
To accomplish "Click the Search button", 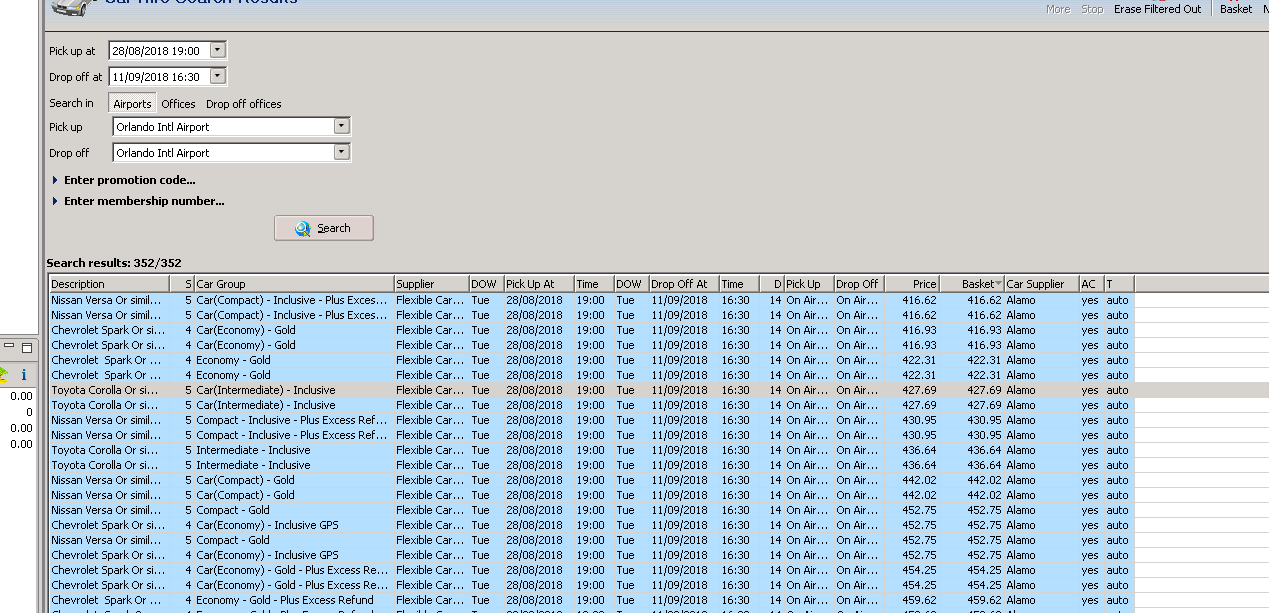I will point(324,228).
